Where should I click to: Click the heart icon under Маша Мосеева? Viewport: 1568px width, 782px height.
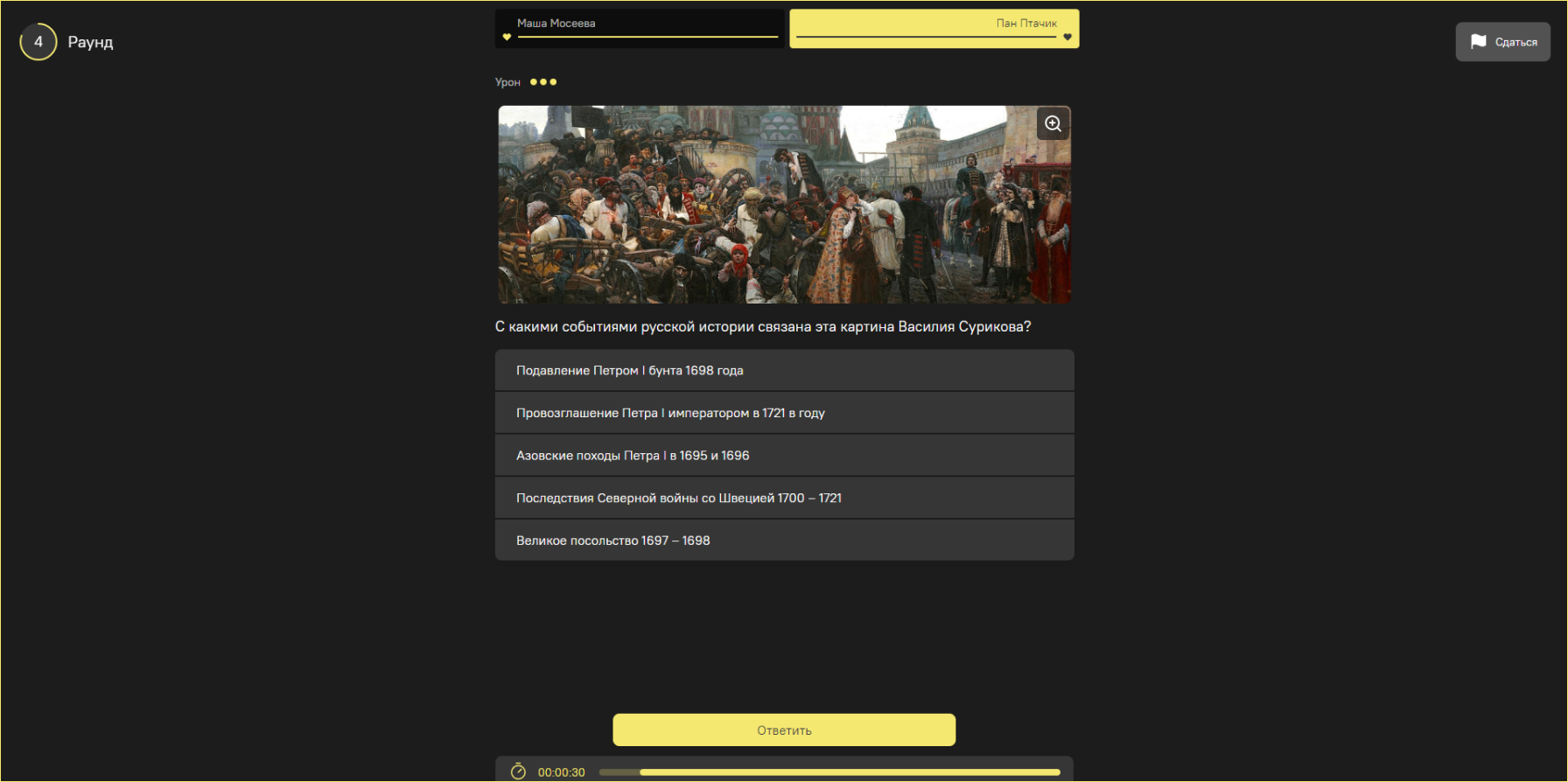(507, 37)
